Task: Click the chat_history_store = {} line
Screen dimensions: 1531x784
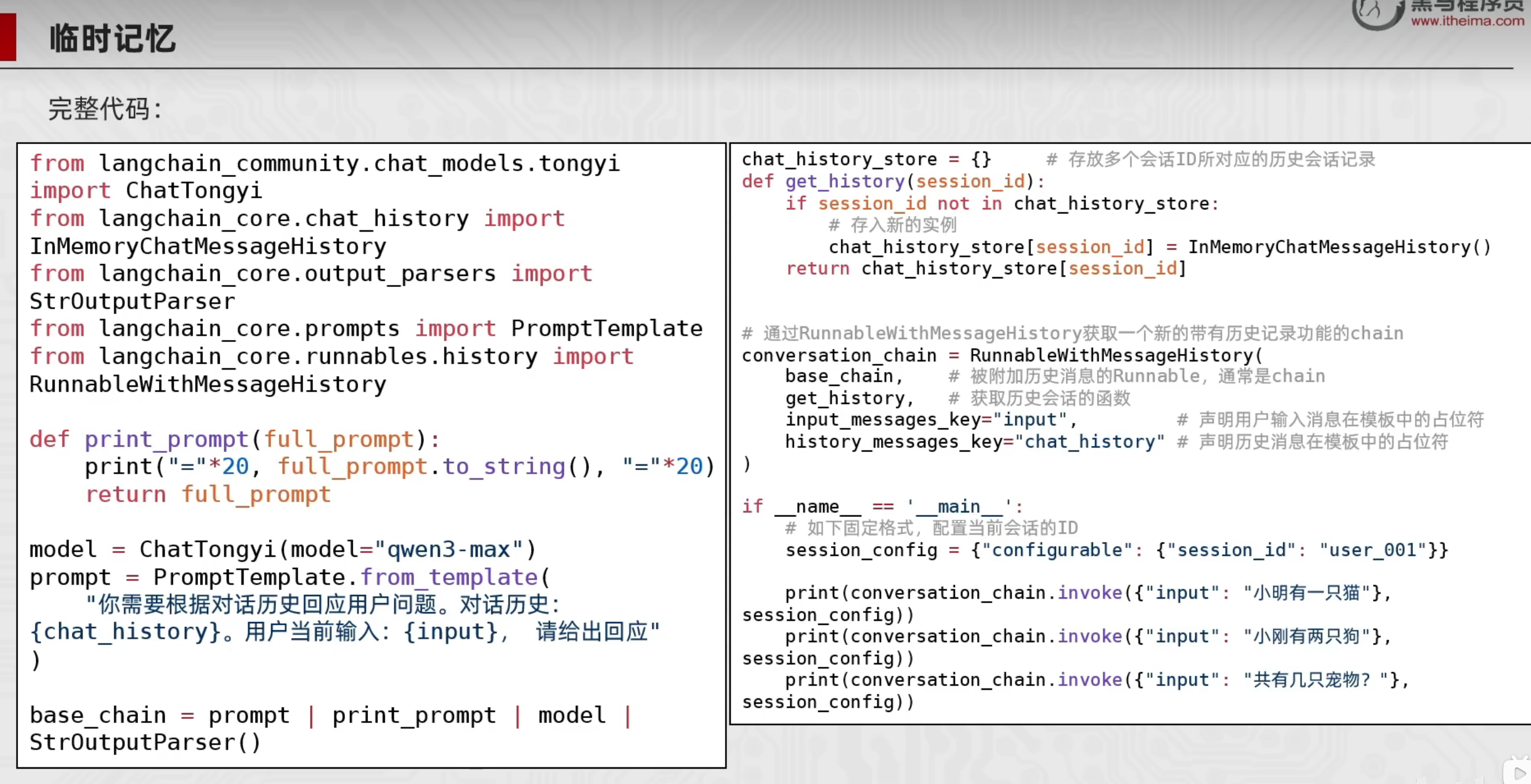Action: pos(866,160)
